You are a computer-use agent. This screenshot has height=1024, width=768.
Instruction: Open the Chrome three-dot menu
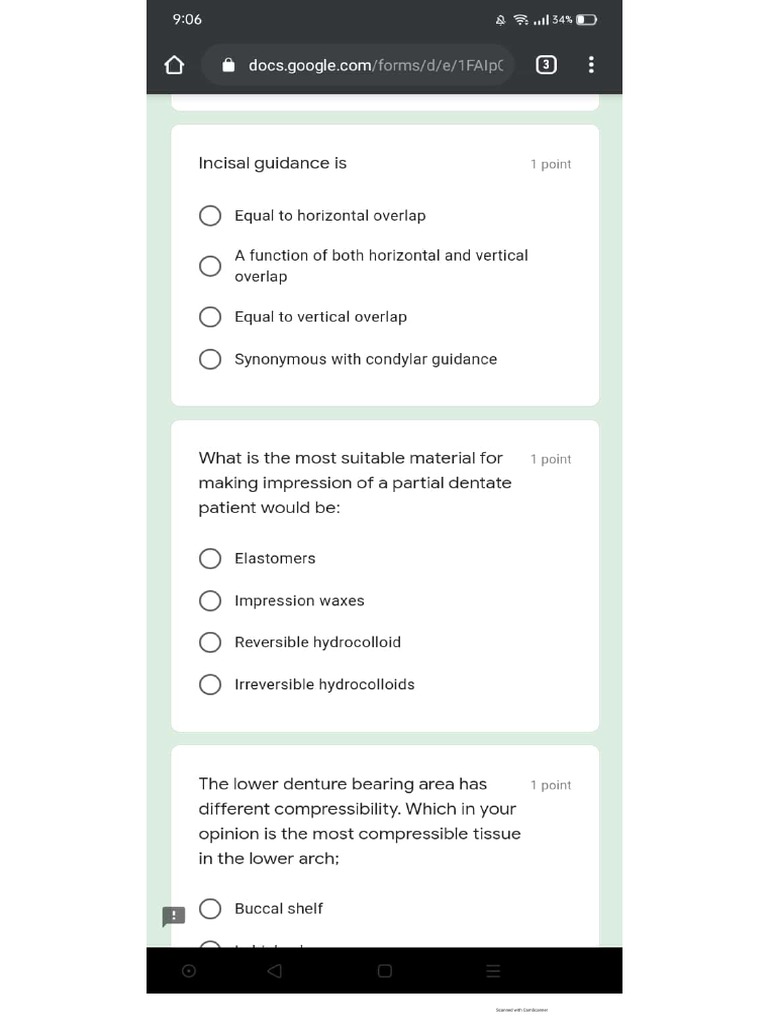pos(591,65)
